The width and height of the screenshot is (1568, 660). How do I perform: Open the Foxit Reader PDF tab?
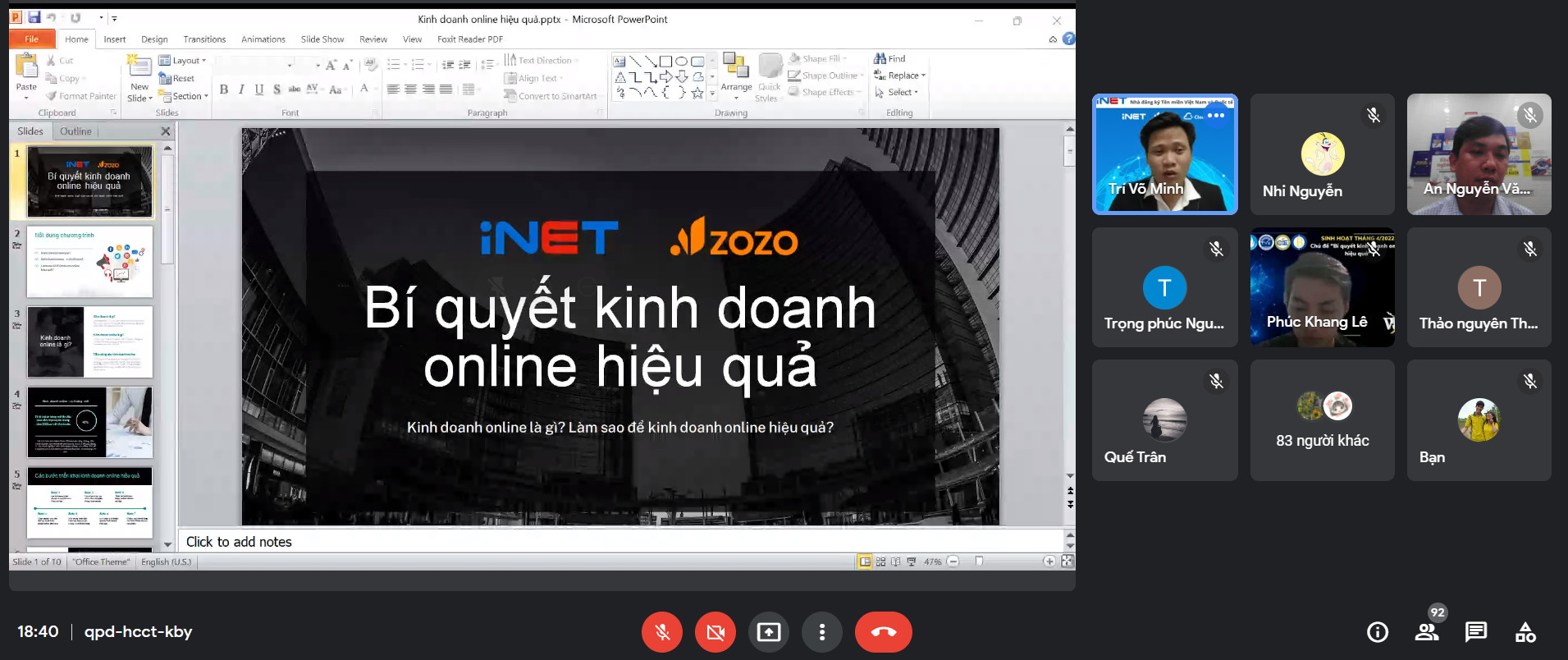point(470,39)
